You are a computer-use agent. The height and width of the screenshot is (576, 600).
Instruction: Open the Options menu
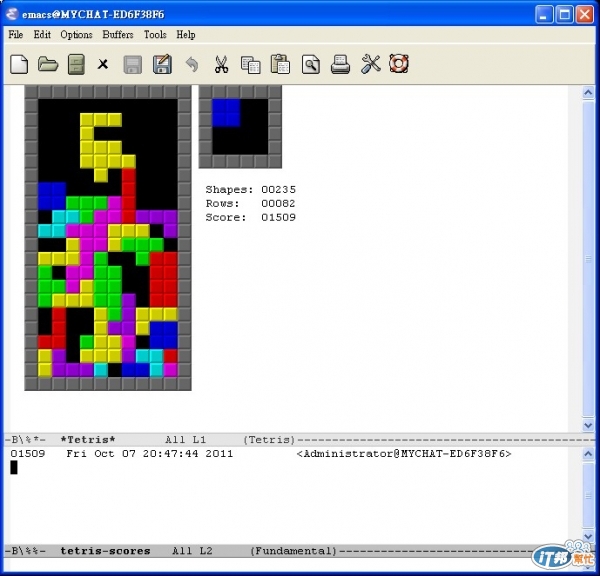tap(77, 35)
